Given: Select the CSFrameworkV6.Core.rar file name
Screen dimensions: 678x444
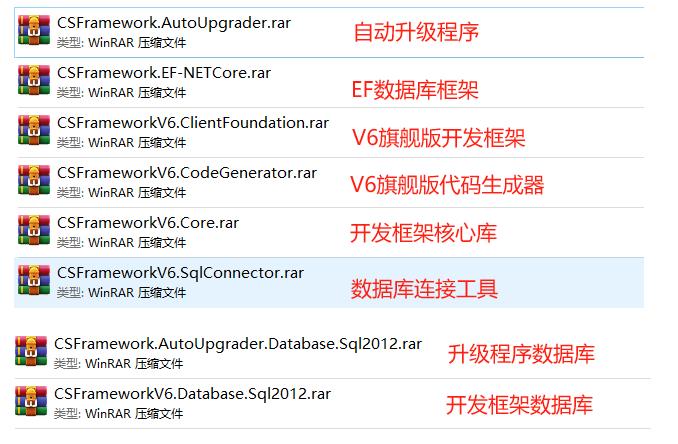Looking at the screenshot, I should [148, 222].
